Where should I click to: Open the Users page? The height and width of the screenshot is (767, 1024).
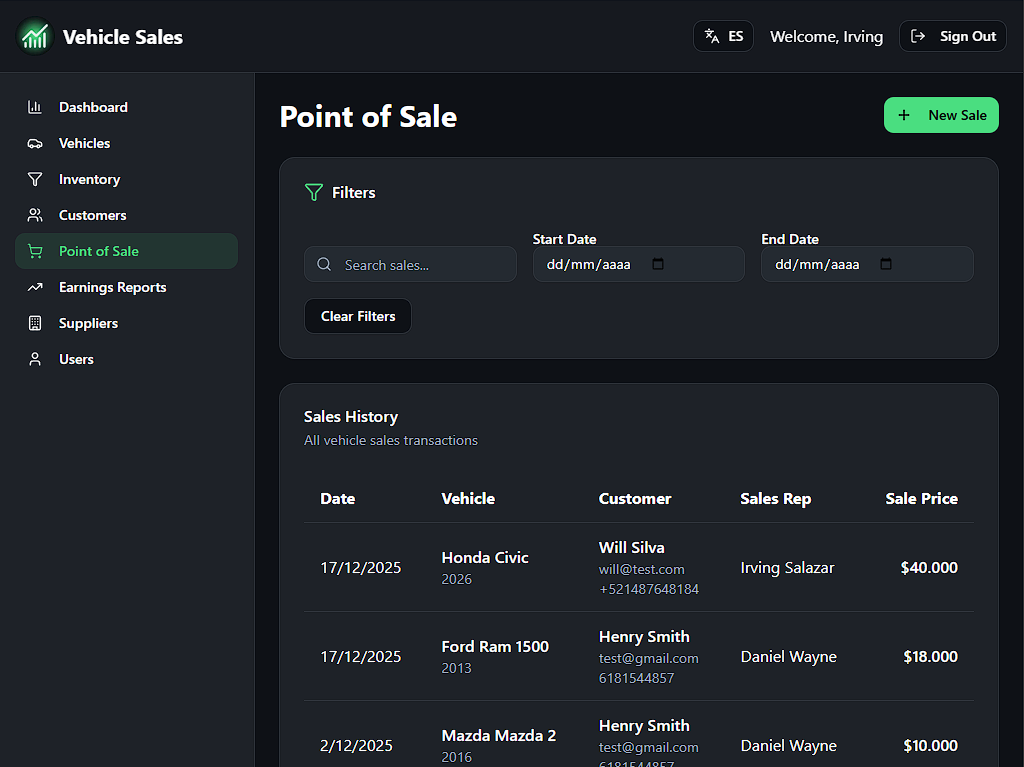pyautogui.click(x=127, y=359)
